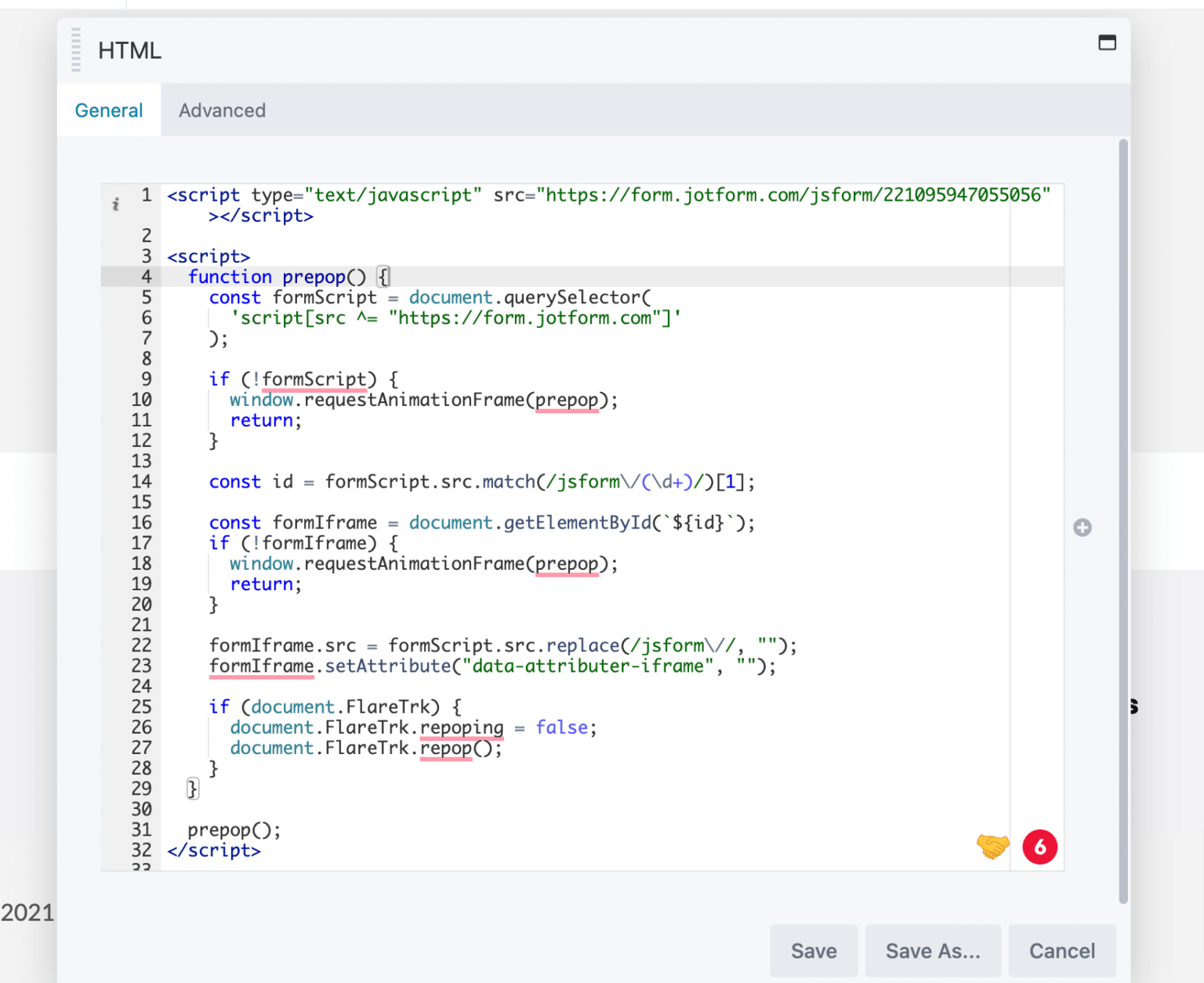Grab the HTML panel drag handle
Screen dimensions: 1204x983
76,50
